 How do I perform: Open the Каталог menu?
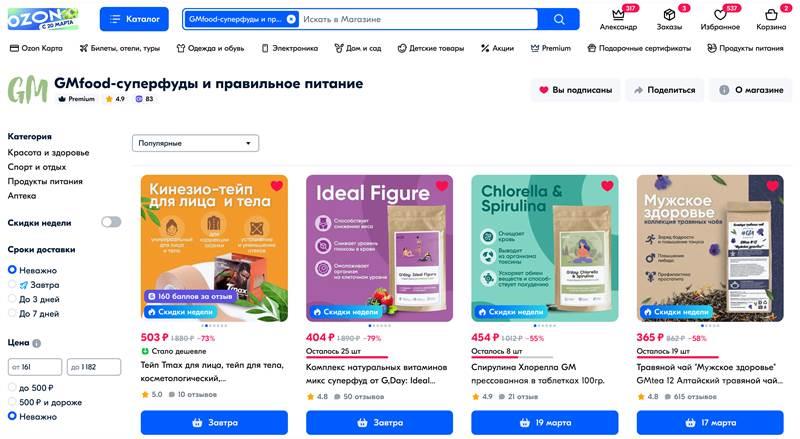[134, 19]
